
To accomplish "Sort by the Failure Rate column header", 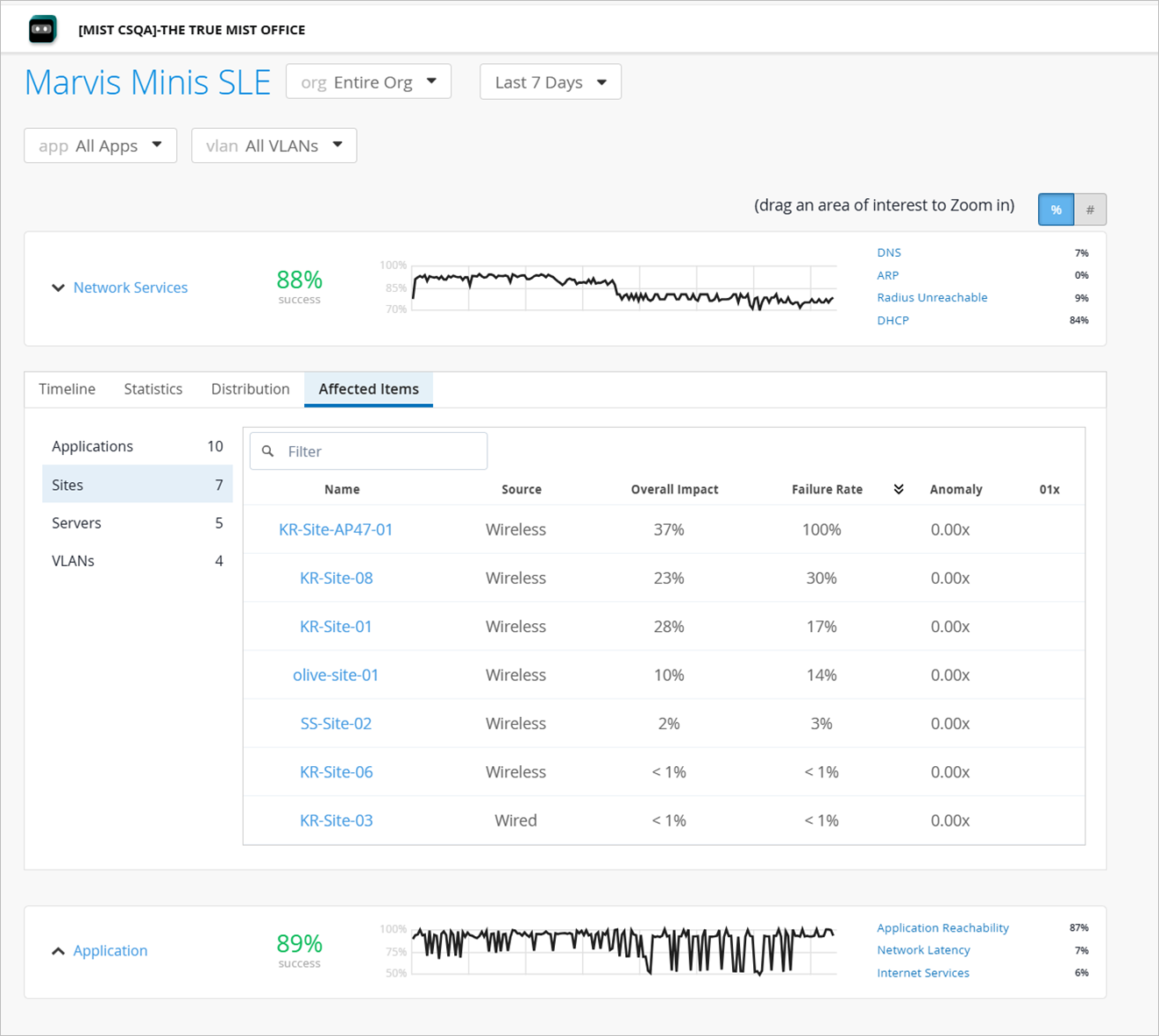I will click(828, 490).
